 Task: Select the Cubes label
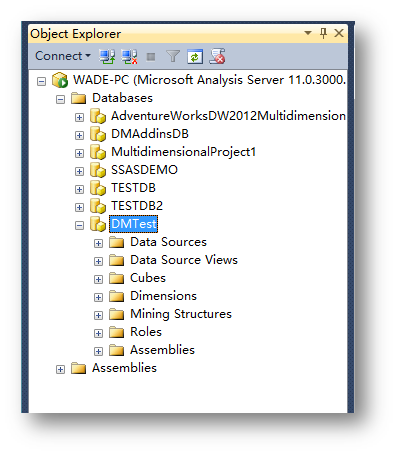148,278
